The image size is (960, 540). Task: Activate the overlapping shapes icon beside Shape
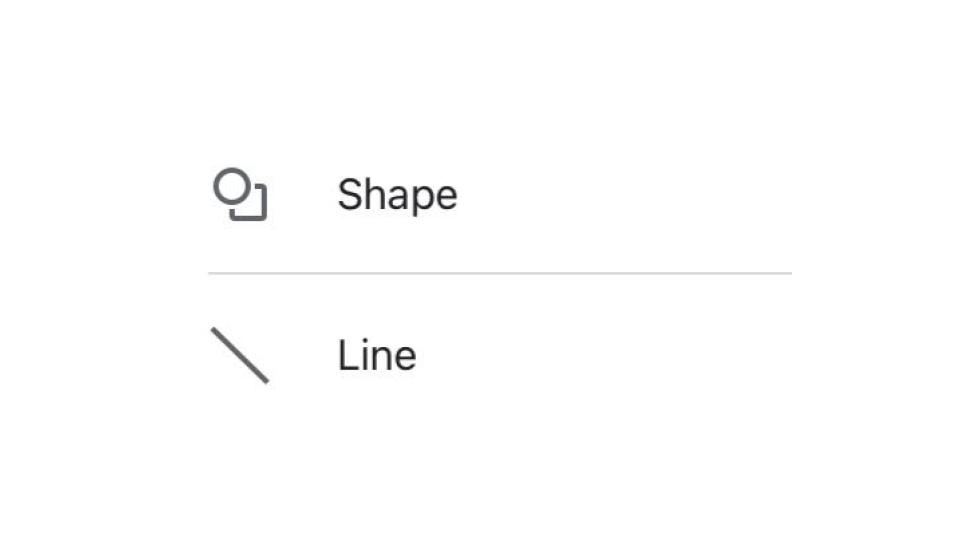coord(240,194)
